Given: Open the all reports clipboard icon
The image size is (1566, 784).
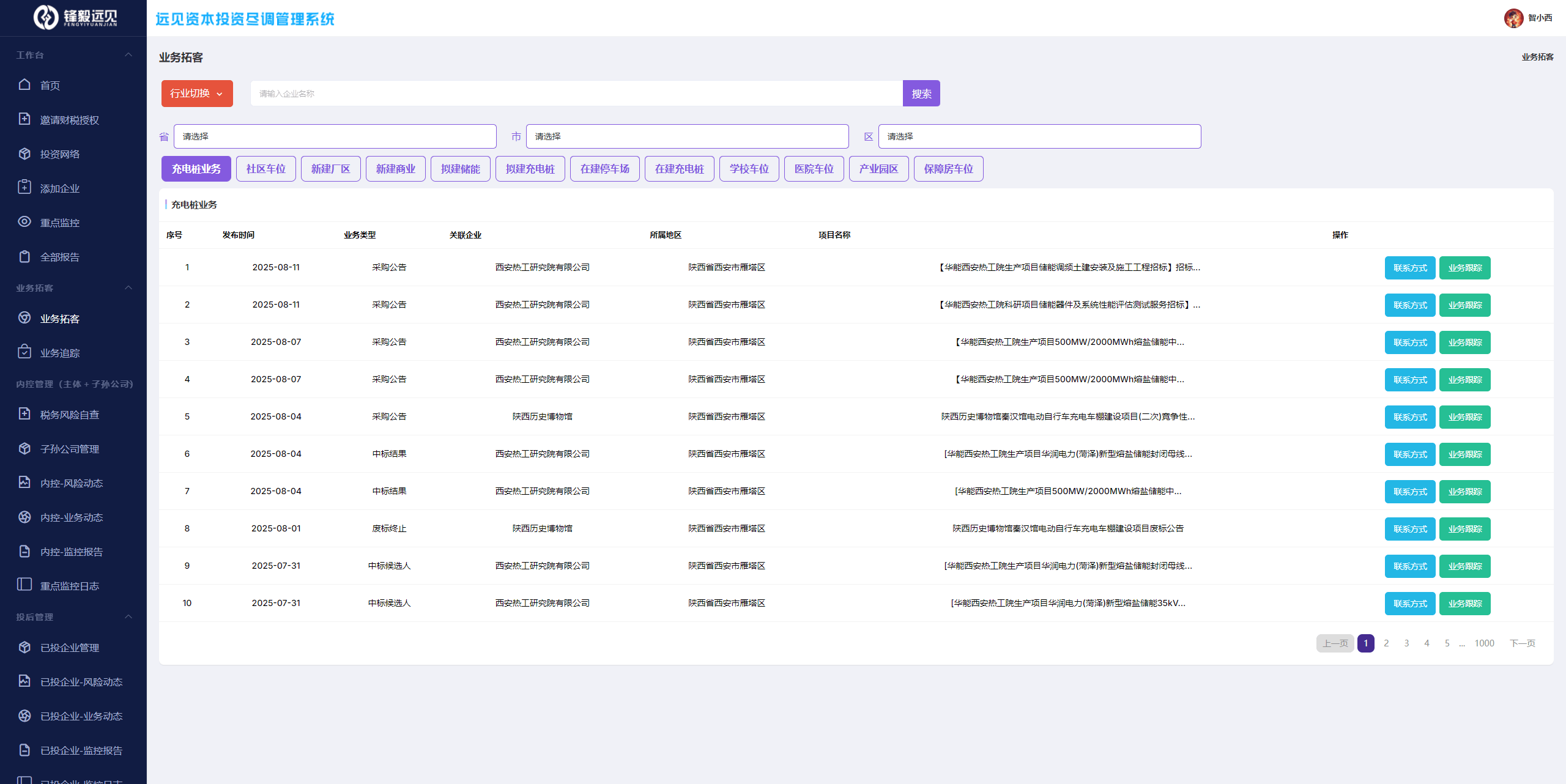Looking at the screenshot, I should (x=24, y=256).
